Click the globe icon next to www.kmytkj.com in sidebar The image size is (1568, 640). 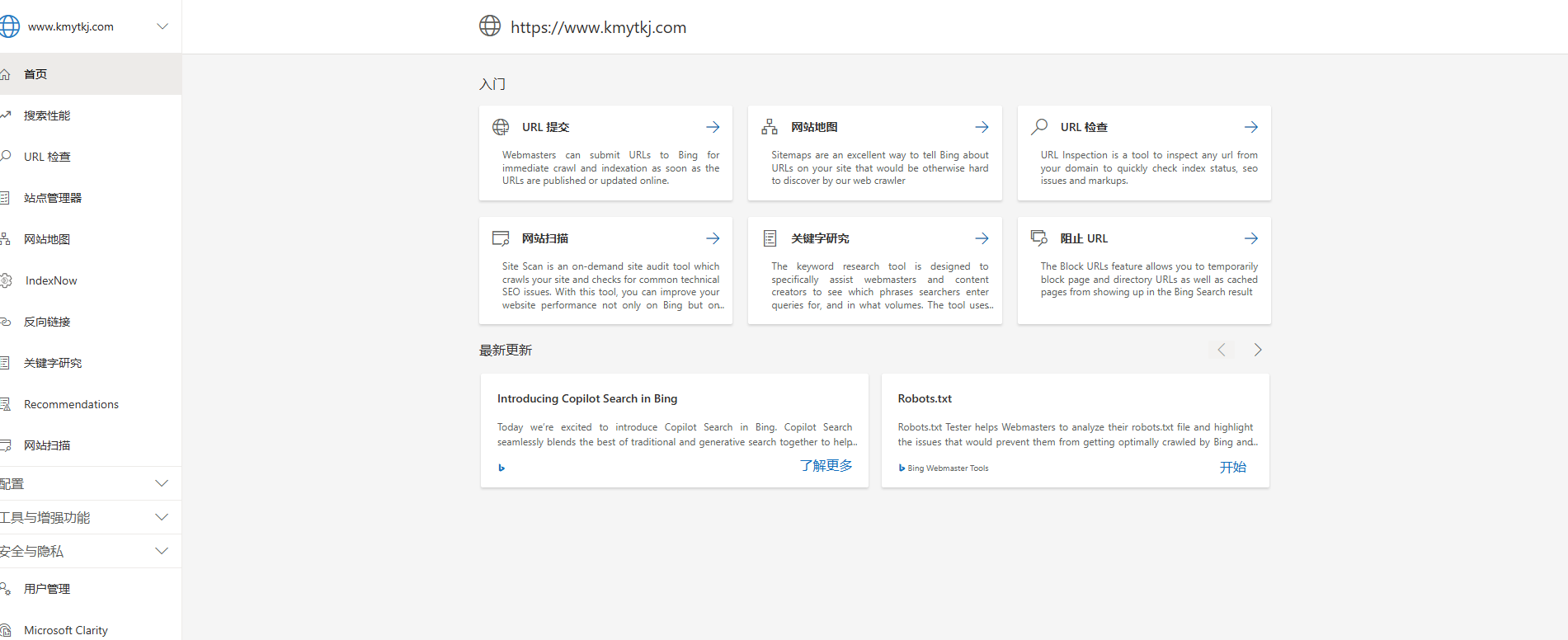click(x=9, y=26)
